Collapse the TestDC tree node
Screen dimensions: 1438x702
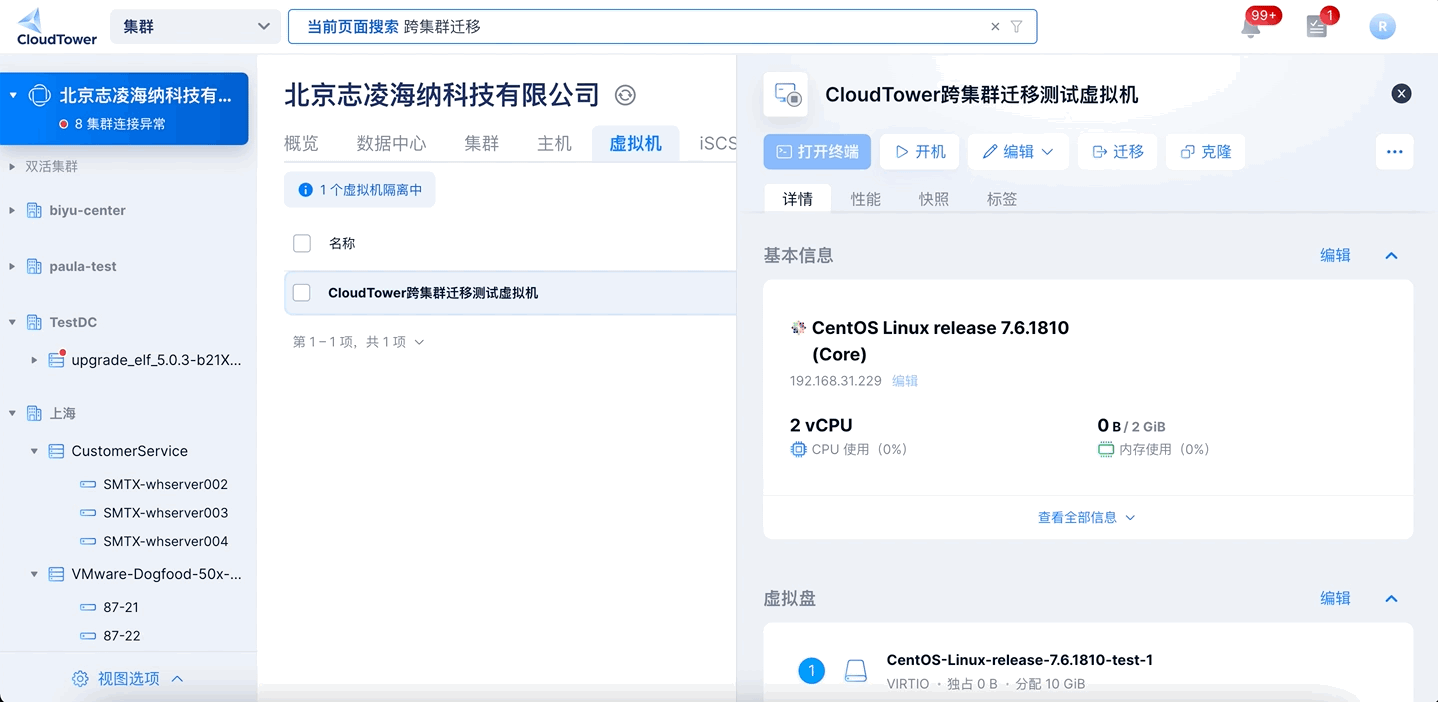(12, 323)
